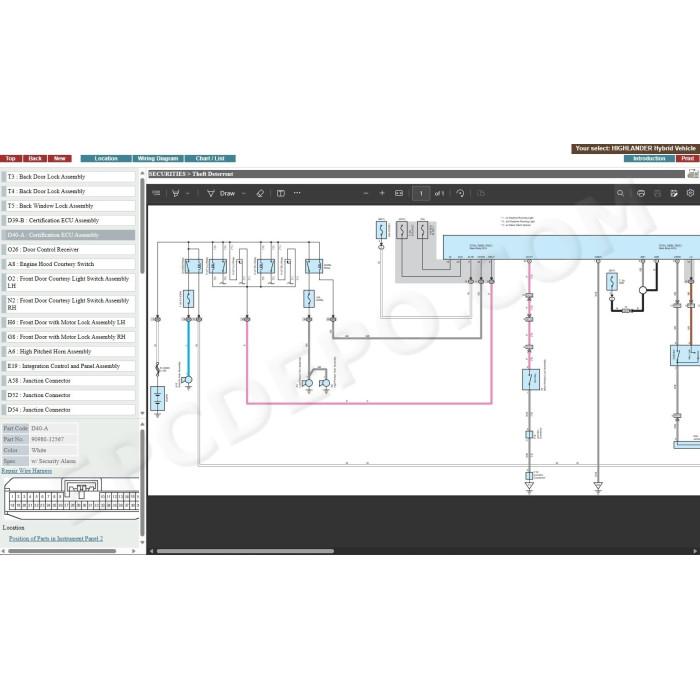Toggle page view layout icon

281,193
